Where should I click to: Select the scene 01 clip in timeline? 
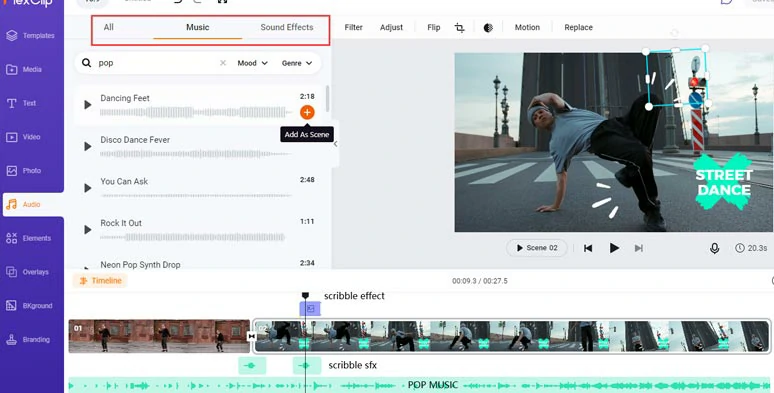point(159,336)
